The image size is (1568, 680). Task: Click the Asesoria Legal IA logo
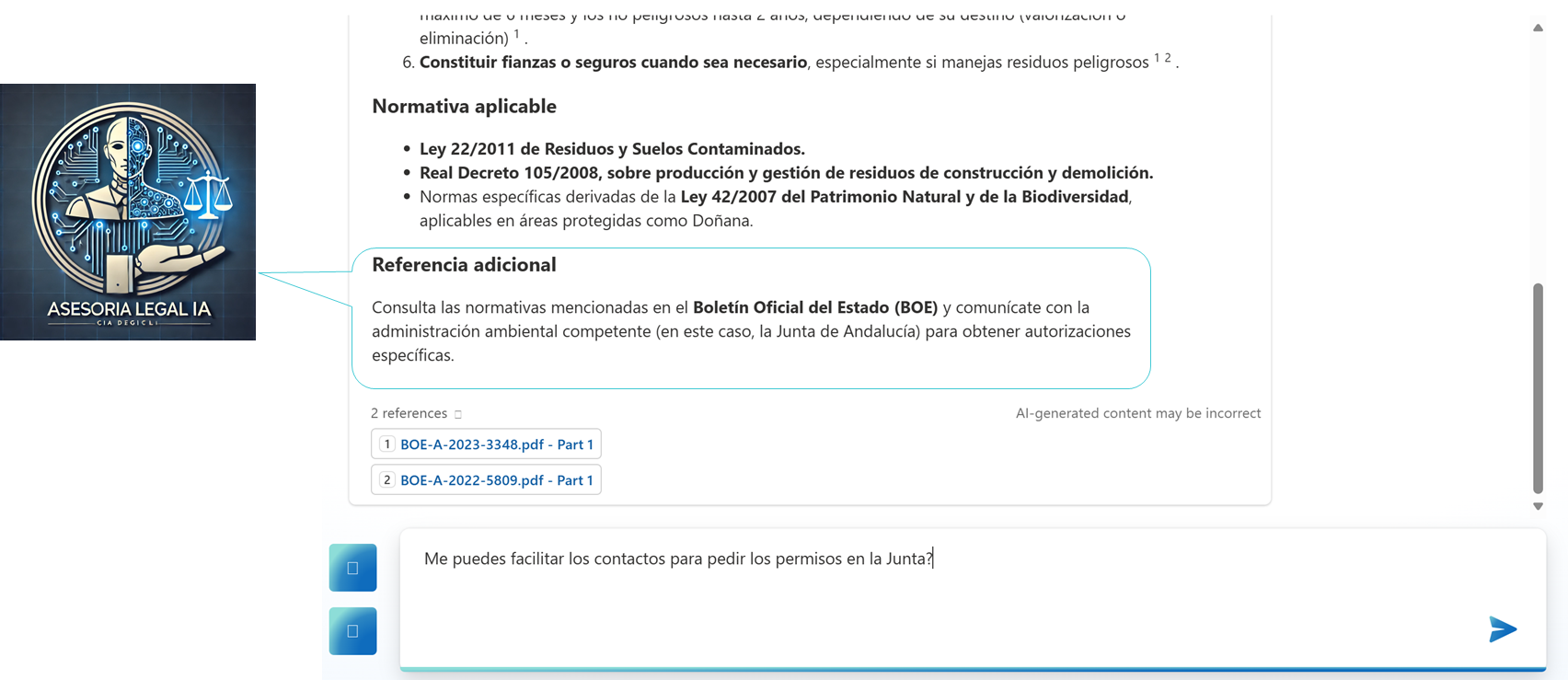[x=128, y=213]
